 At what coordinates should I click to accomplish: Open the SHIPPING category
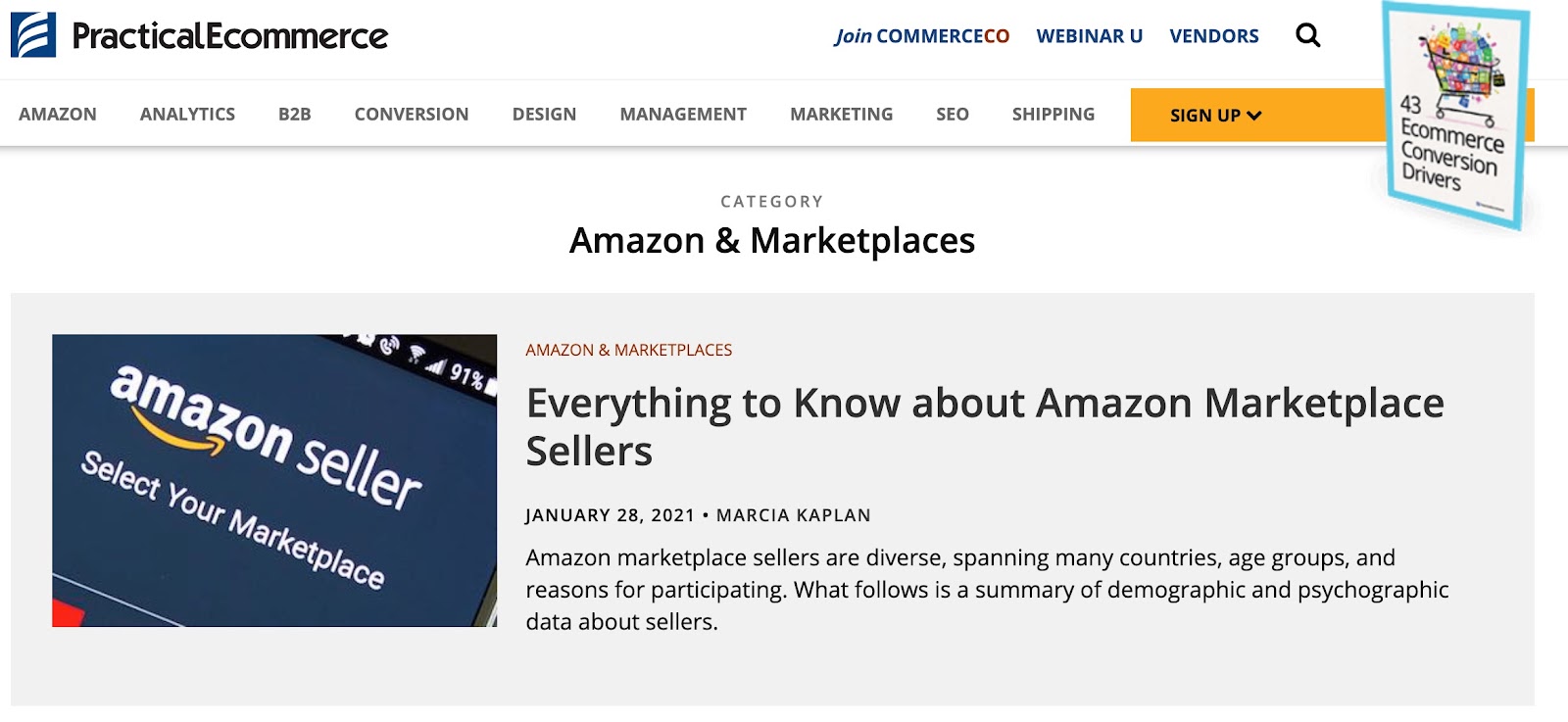pos(1053,115)
